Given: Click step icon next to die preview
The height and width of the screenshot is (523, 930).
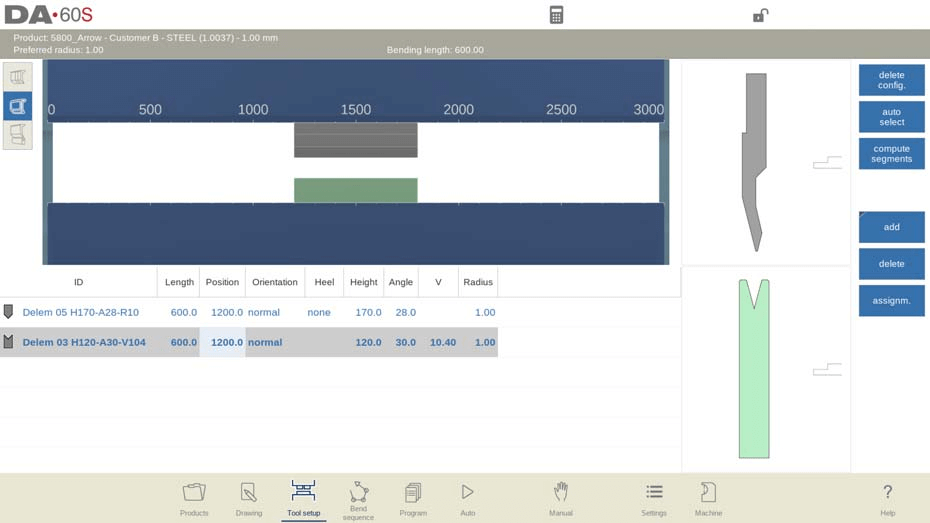Looking at the screenshot, I should tap(826, 370).
